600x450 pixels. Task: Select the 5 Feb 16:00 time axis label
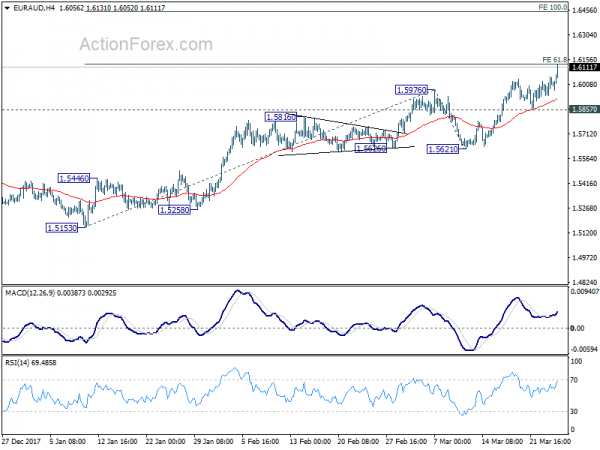click(x=261, y=441)
